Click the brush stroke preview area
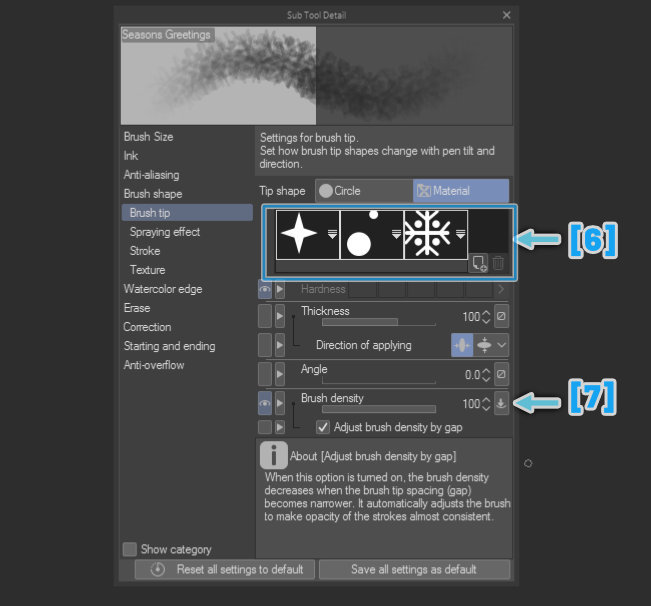 [316, 76]
